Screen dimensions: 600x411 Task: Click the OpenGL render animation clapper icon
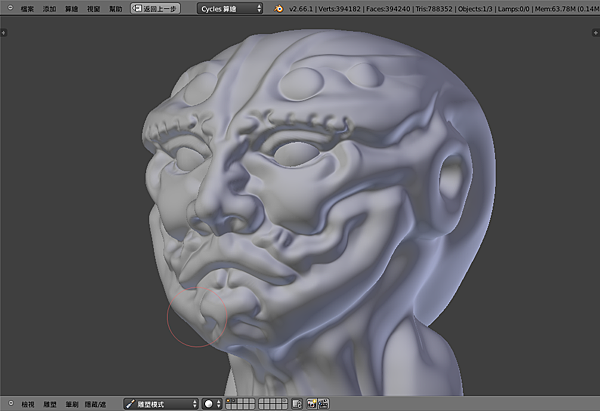pyautogui.click(x=324, y=404)
